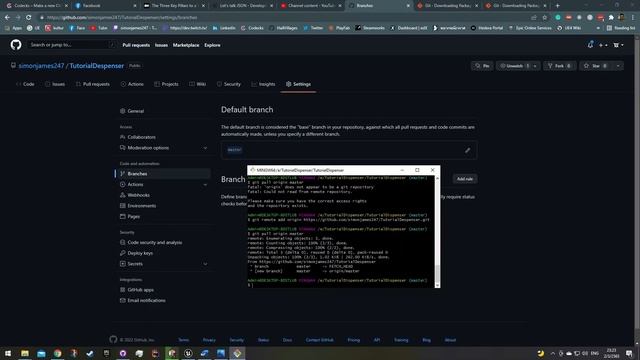Switch to the Issues repository tab
The width and height of the screenshot is (640, 360).
pos(55,84)
